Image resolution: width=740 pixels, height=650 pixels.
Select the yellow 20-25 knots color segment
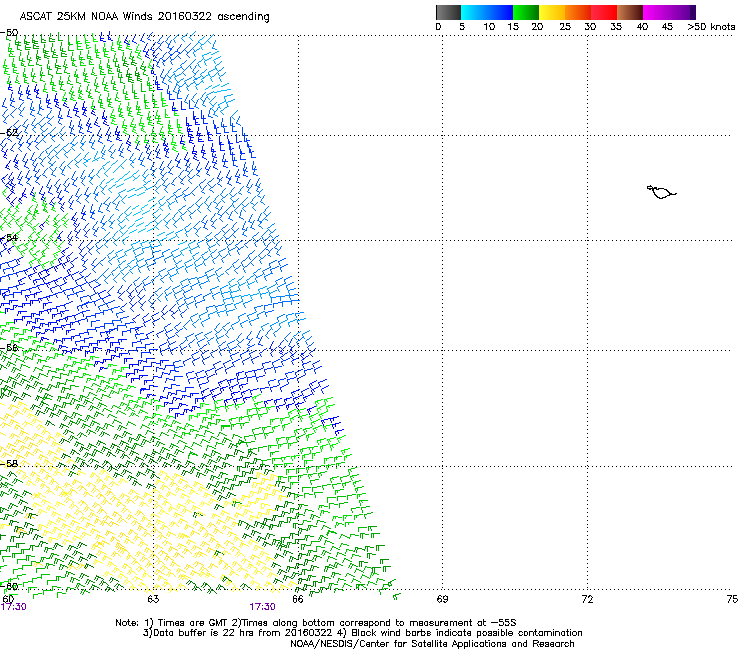[x=552, y=12]
